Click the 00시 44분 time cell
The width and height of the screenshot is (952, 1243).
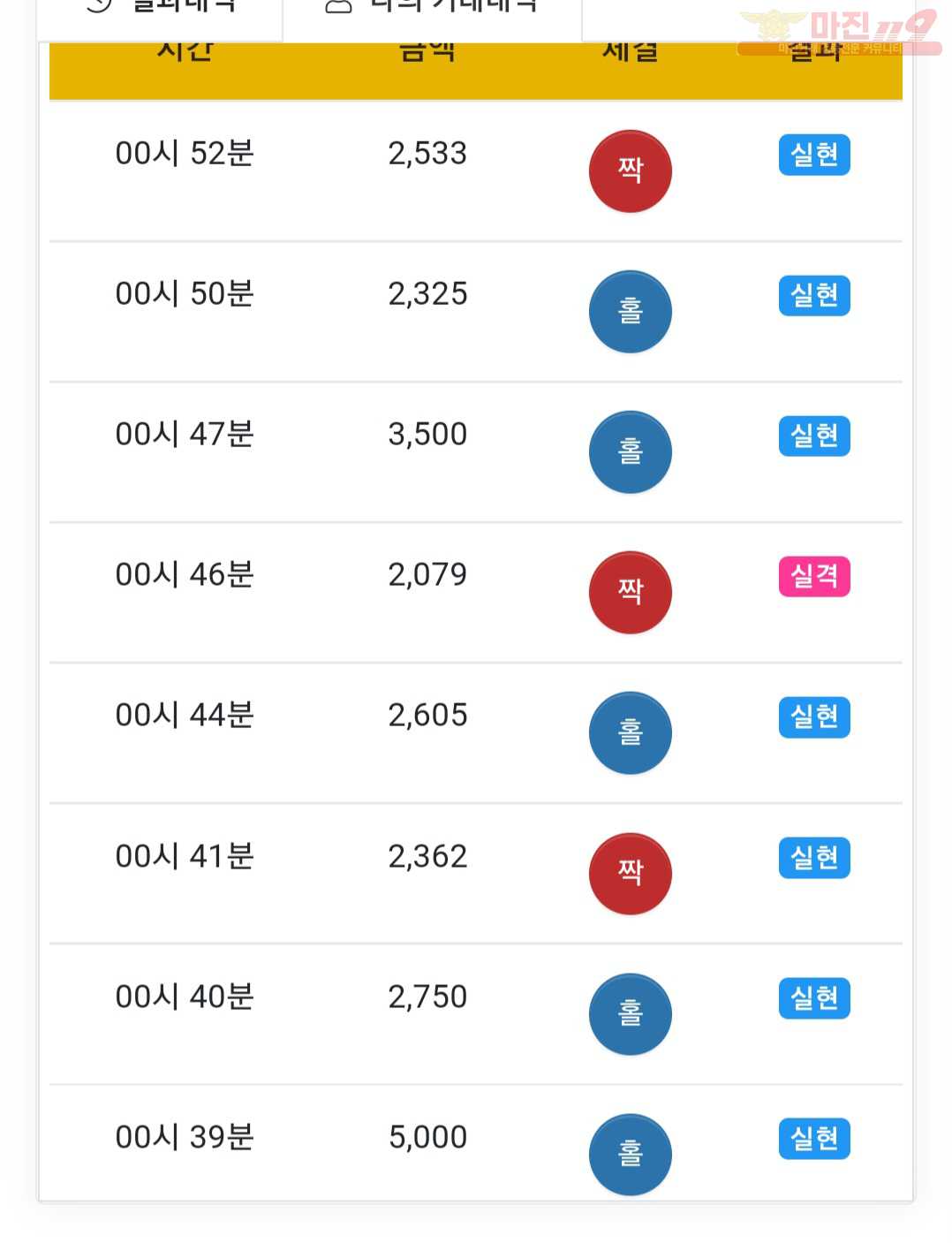tap(185, 715)
